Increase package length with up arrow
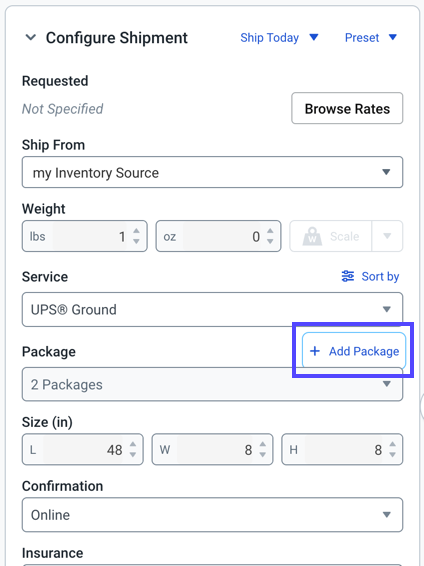This screenshot has width=424, height=566. 133,445
